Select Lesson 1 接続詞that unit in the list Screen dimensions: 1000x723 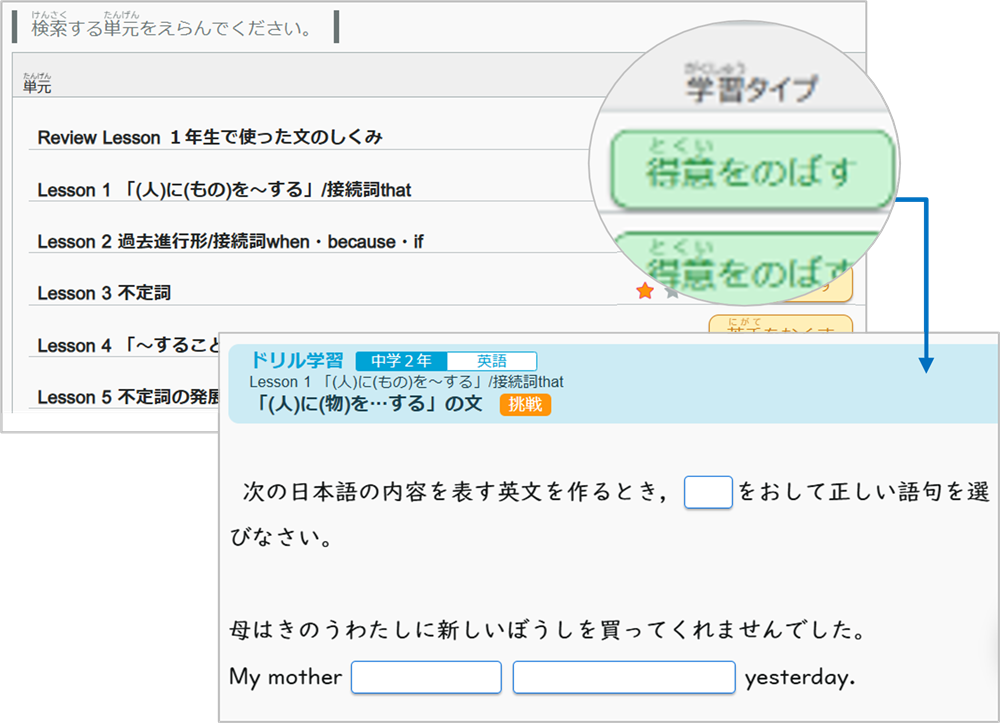coord(224,190)
